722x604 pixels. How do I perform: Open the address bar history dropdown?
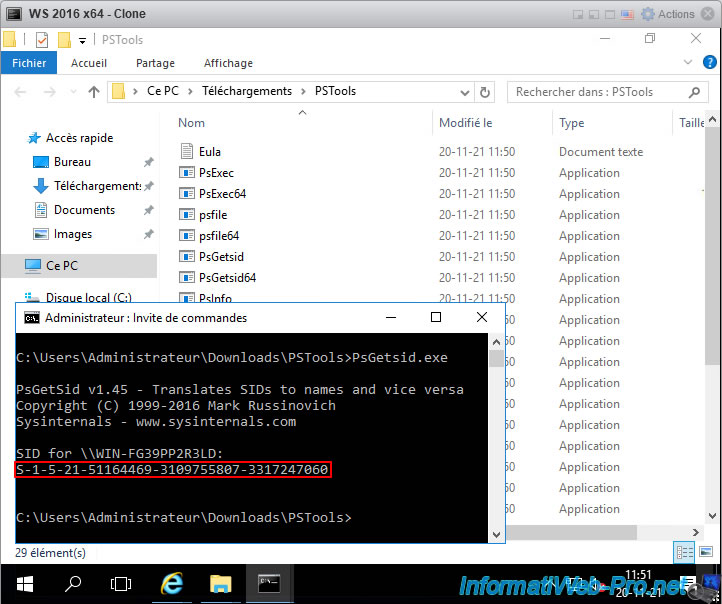pos(463,92)
